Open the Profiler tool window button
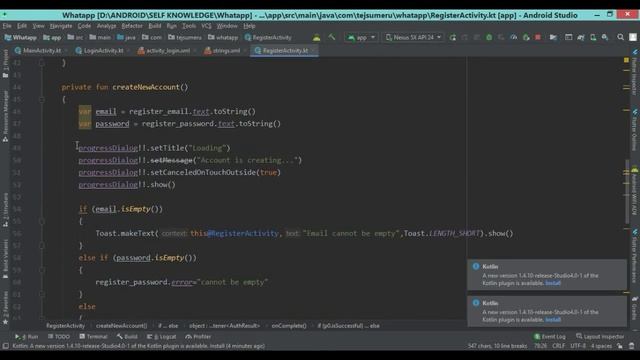 [198, 337]
